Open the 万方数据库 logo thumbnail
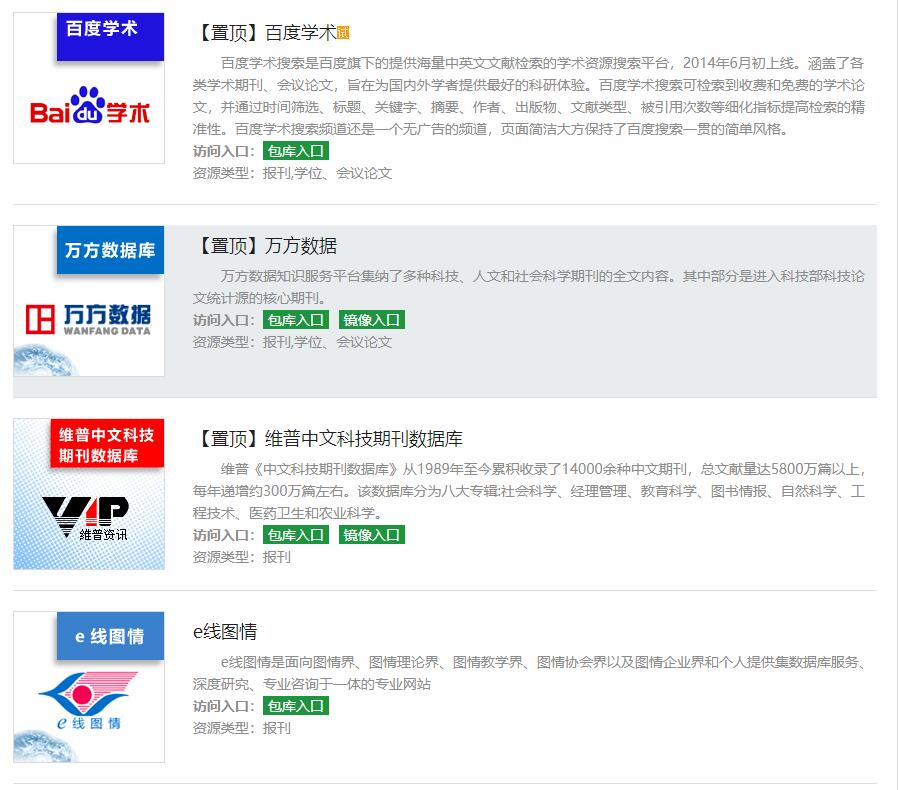 [x=89, y=301]
